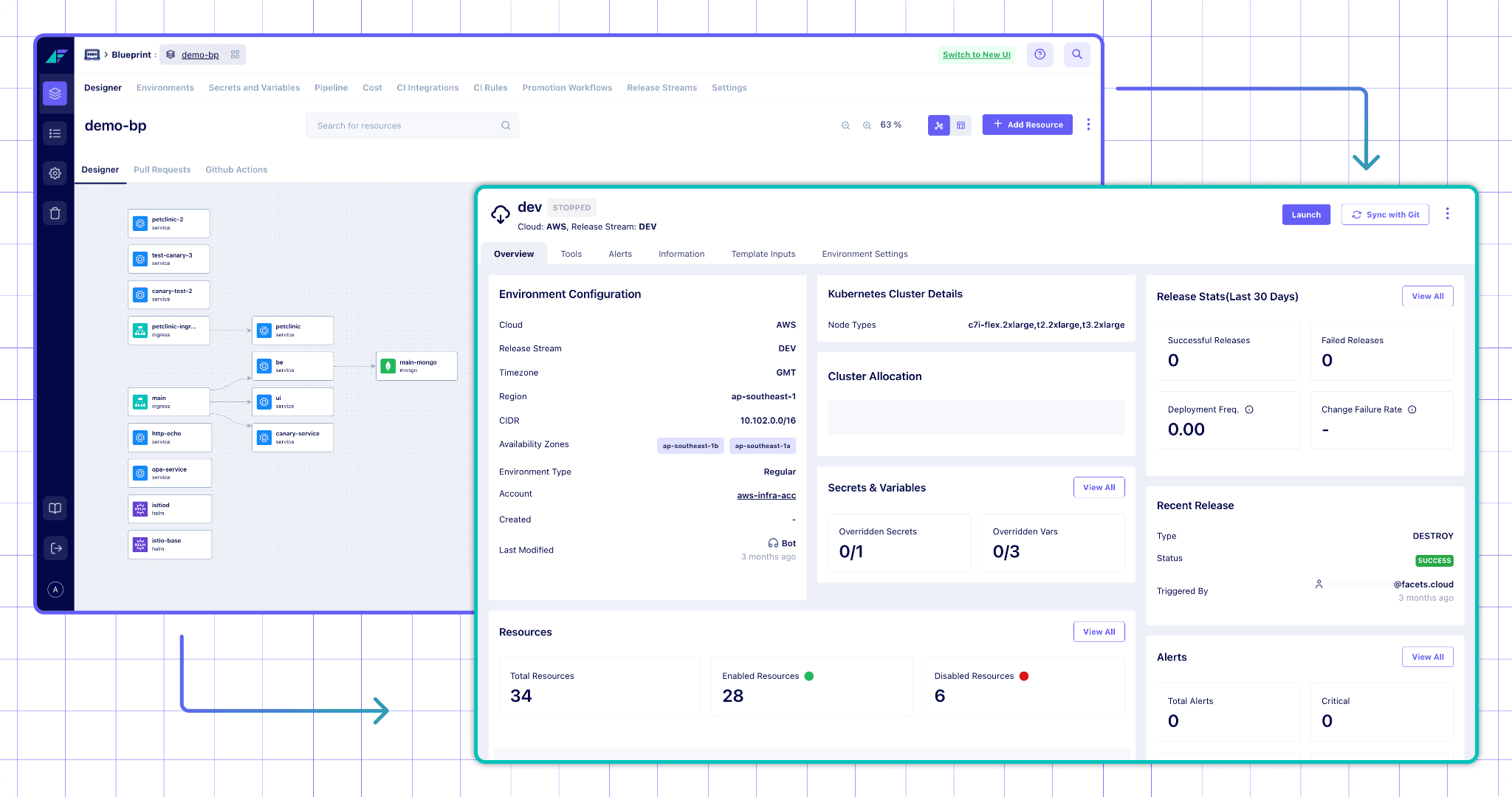
Task: Click the Launch button
Action: click(x=1305, y=215)
